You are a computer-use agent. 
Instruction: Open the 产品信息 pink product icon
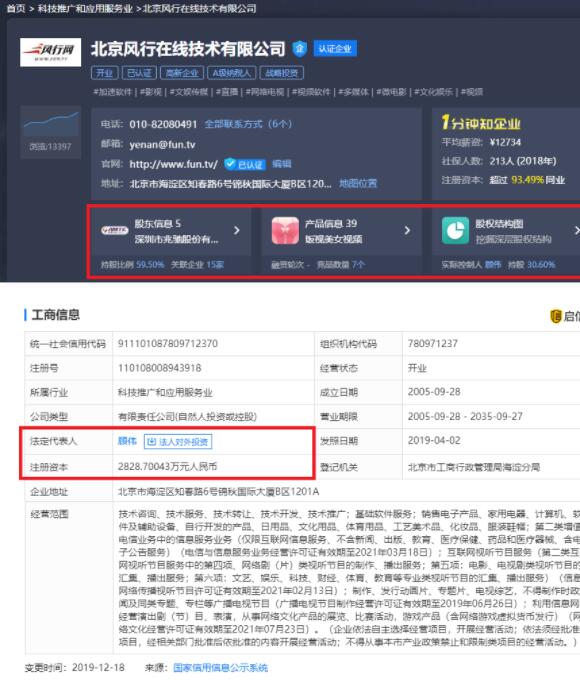(x=285, y=231)
